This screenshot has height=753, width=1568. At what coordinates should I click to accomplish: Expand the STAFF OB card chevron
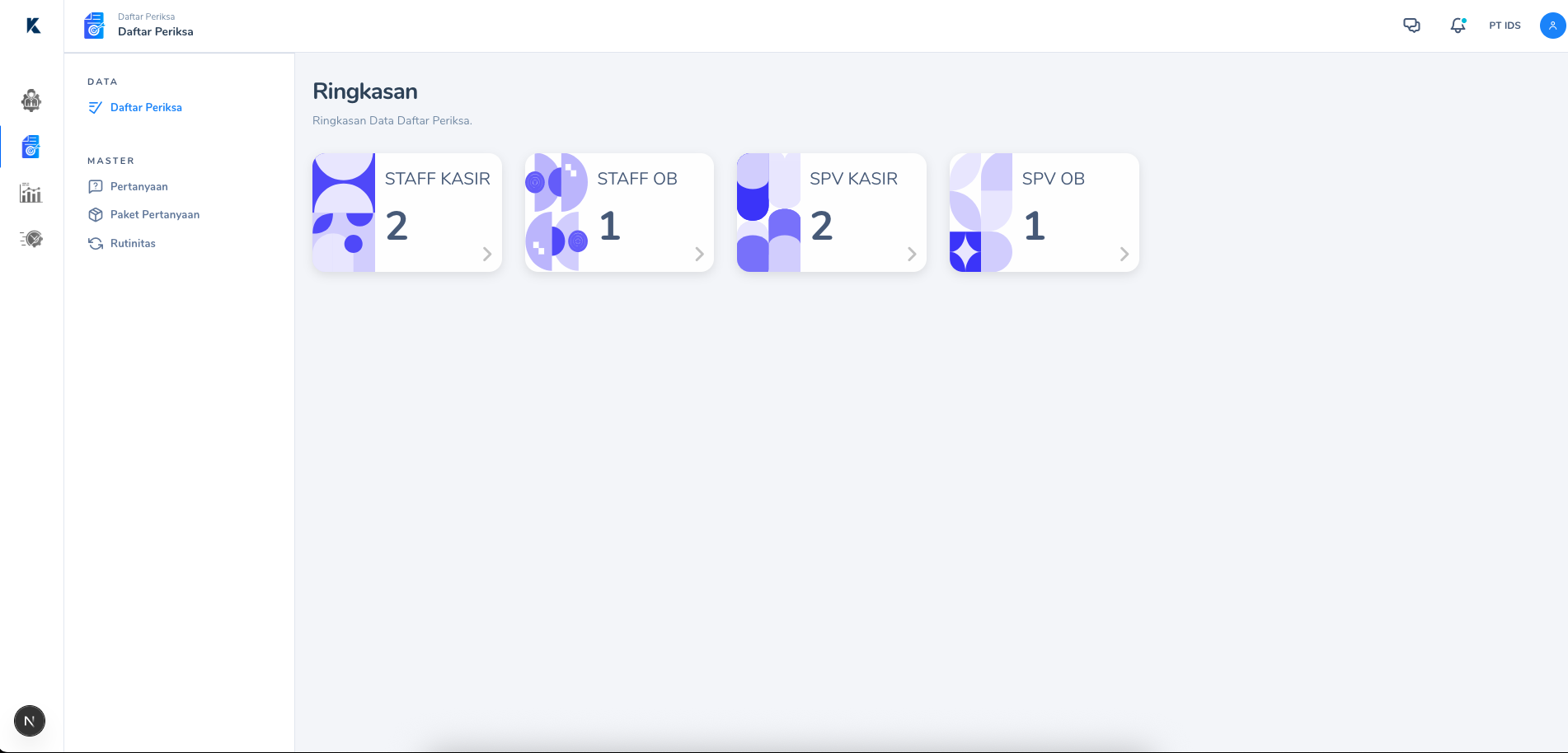click(699, 254)
